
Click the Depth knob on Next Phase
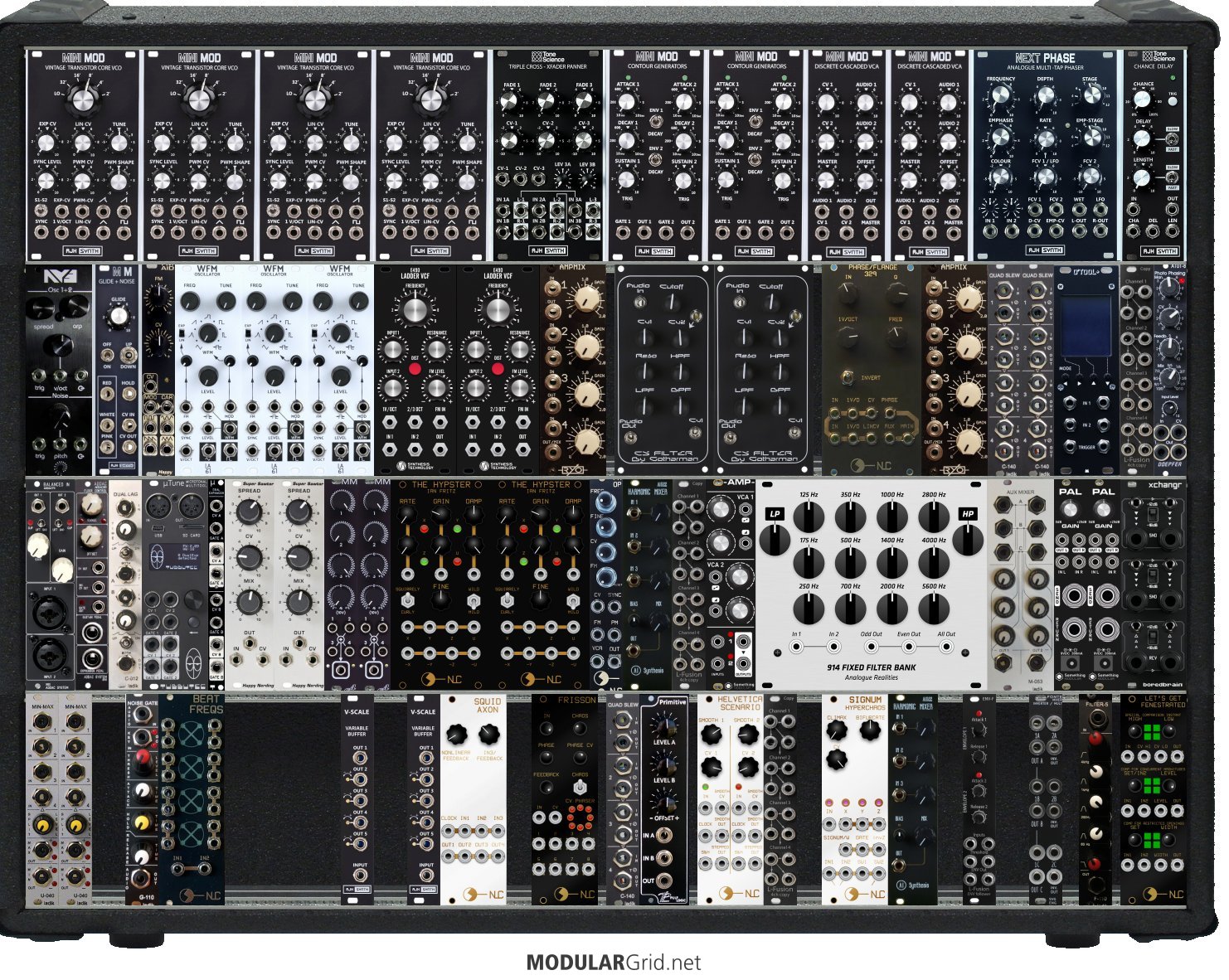tap(1046, 95)
